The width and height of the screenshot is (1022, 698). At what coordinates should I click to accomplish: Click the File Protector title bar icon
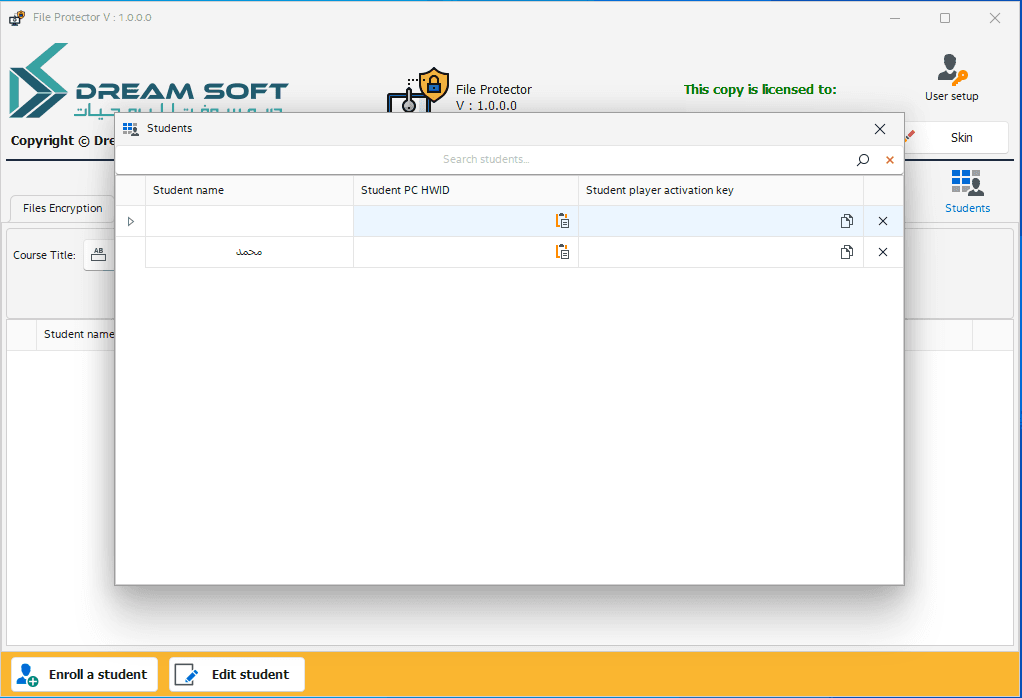coord(16,18)
